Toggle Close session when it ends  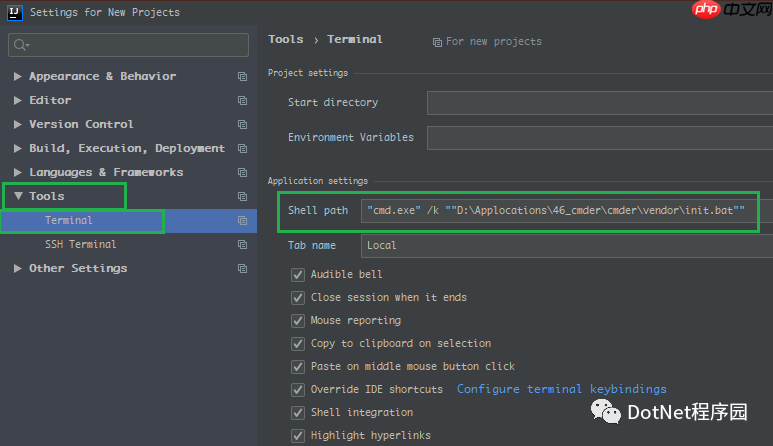click(x=298, y=298)
